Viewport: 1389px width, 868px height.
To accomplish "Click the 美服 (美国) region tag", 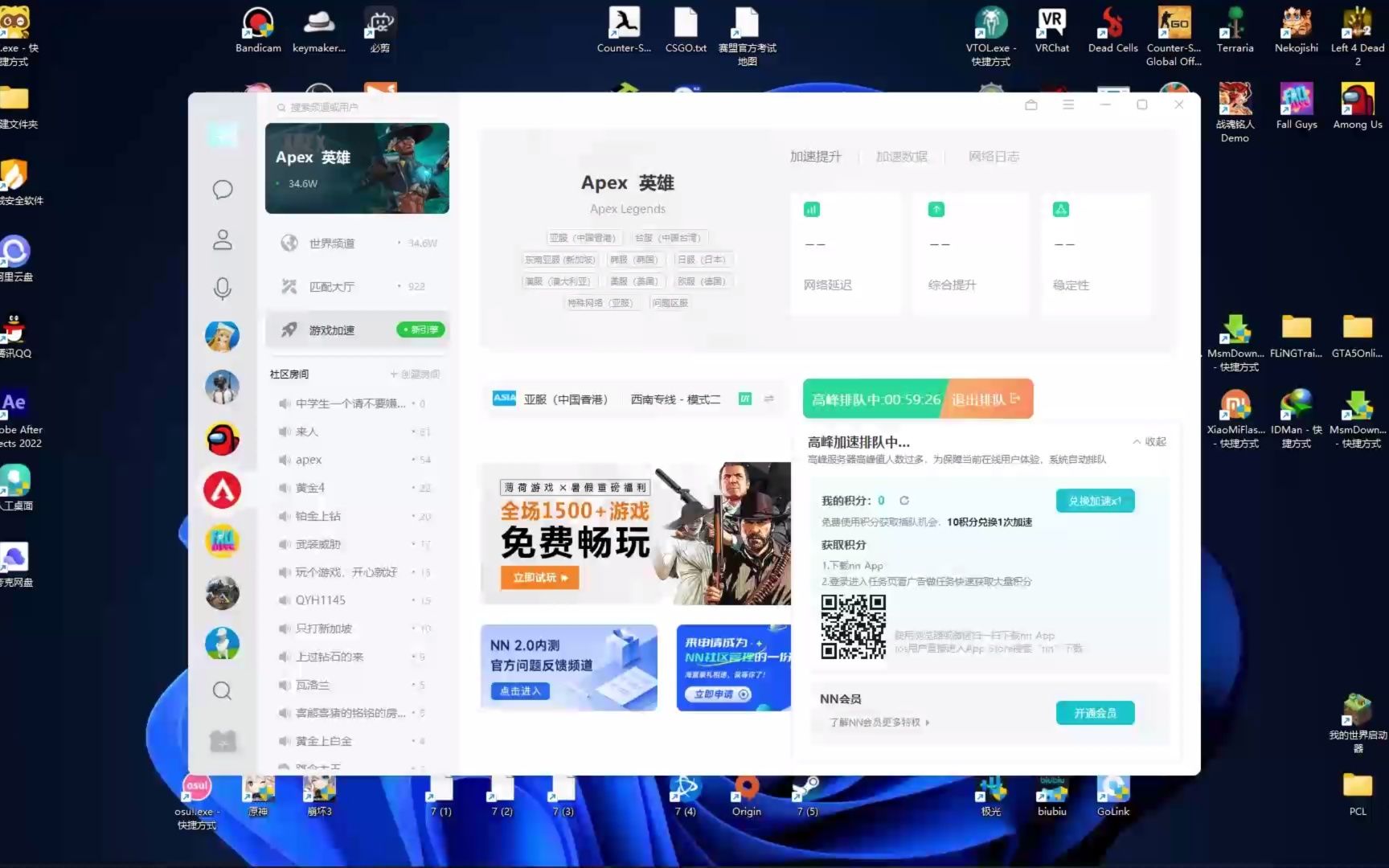I will (x=634, y=281).
